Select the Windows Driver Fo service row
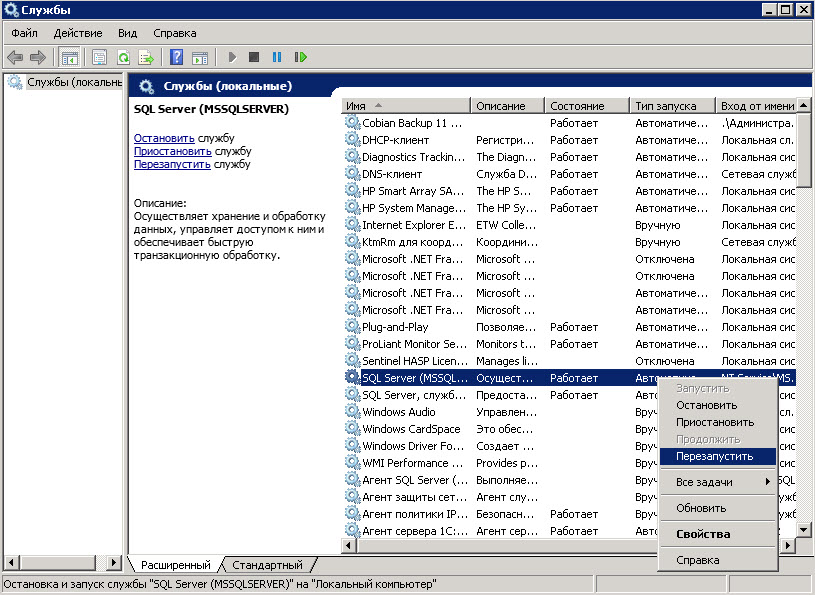The width and height of the screenshot is (815, 595). click(500, 446)
